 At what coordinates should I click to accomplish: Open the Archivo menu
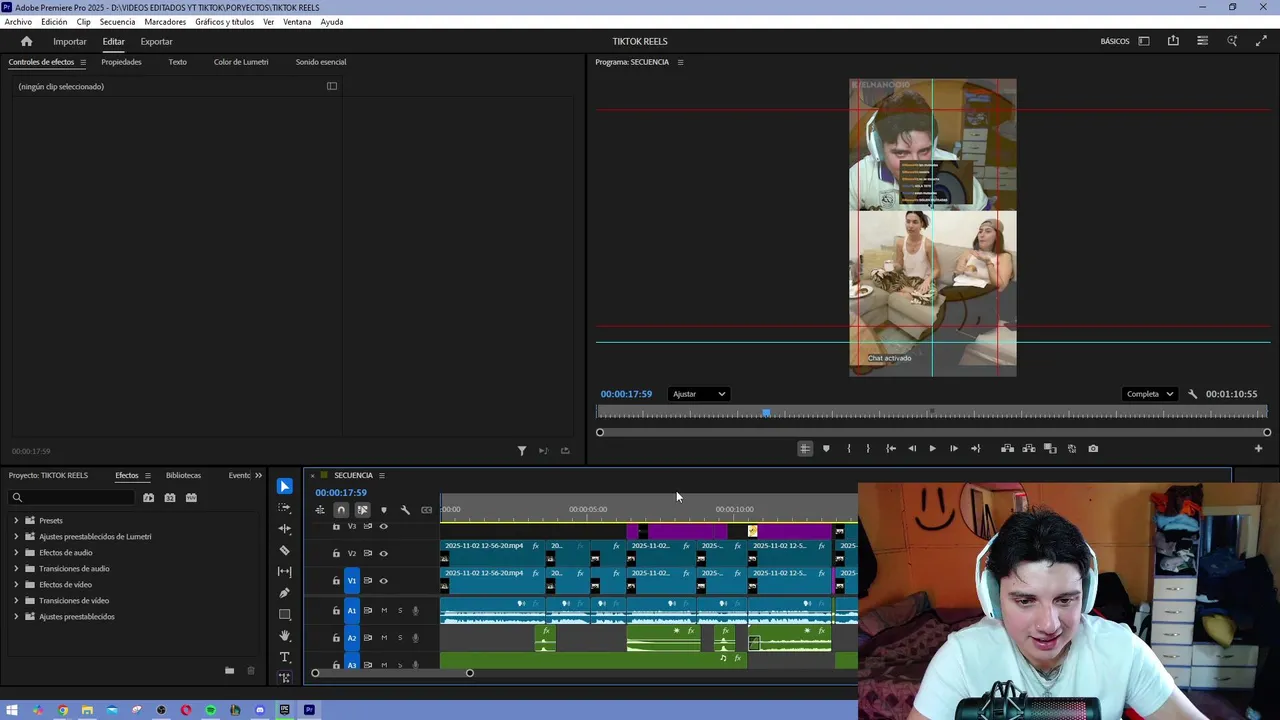[18, 22]
